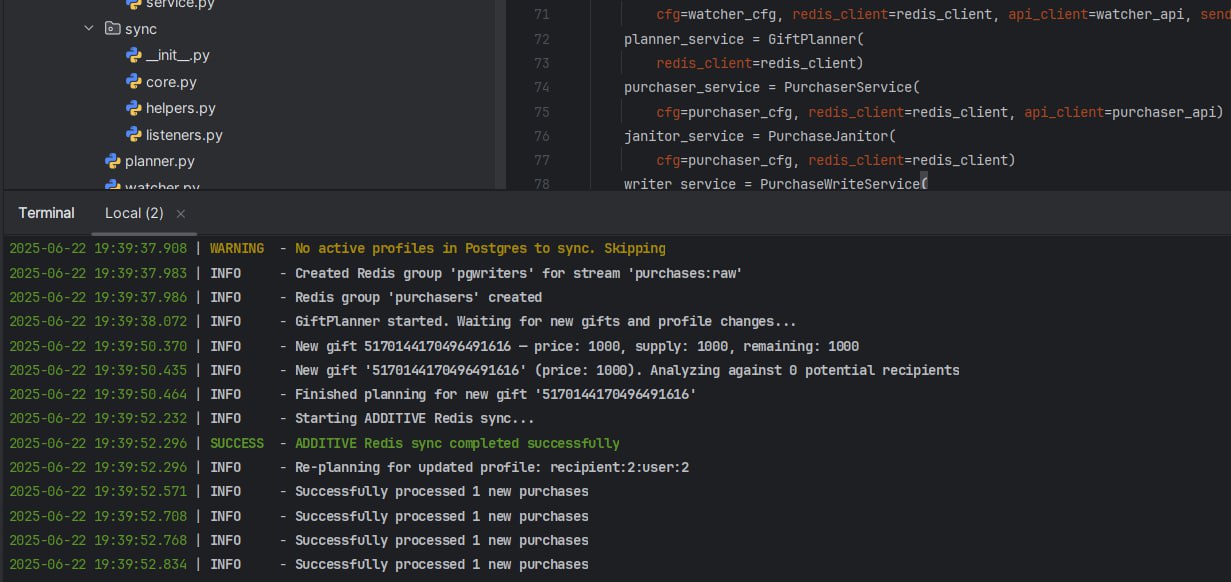Click 'Analyzing against 0 potential recipients' log line
This screenshot has width=1231, height=582.
click(627, 370)
